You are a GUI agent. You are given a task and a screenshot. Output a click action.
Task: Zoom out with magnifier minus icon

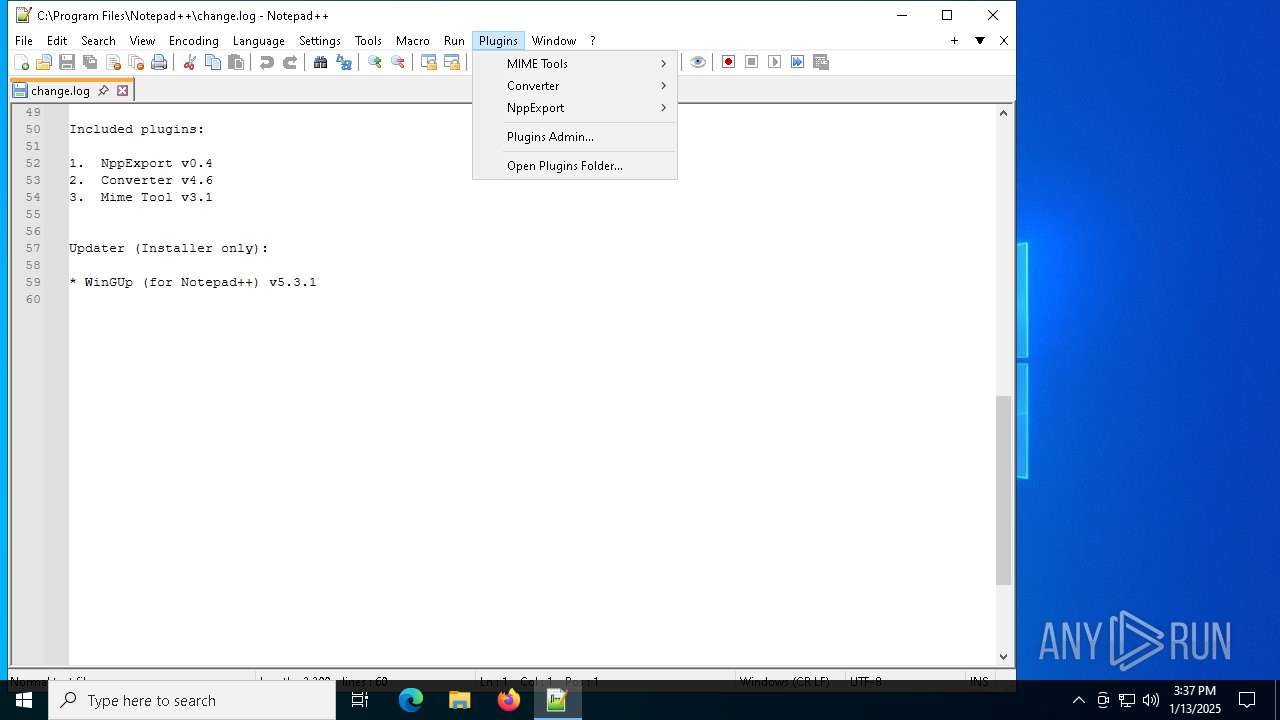(x=398, y=62)
